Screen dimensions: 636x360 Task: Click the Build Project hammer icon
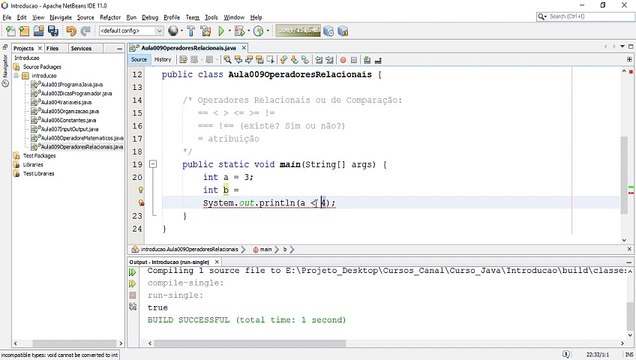(x=191, y=31)
